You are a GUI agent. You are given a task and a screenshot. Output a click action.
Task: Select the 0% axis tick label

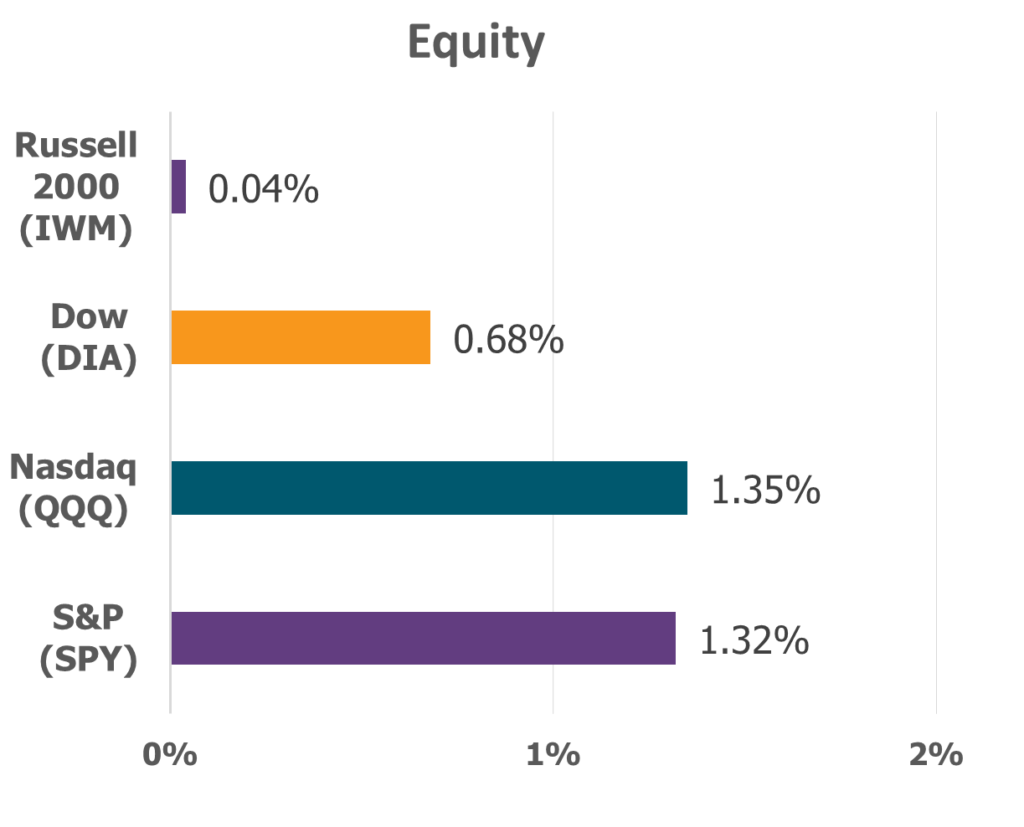[x=170, y=754]
